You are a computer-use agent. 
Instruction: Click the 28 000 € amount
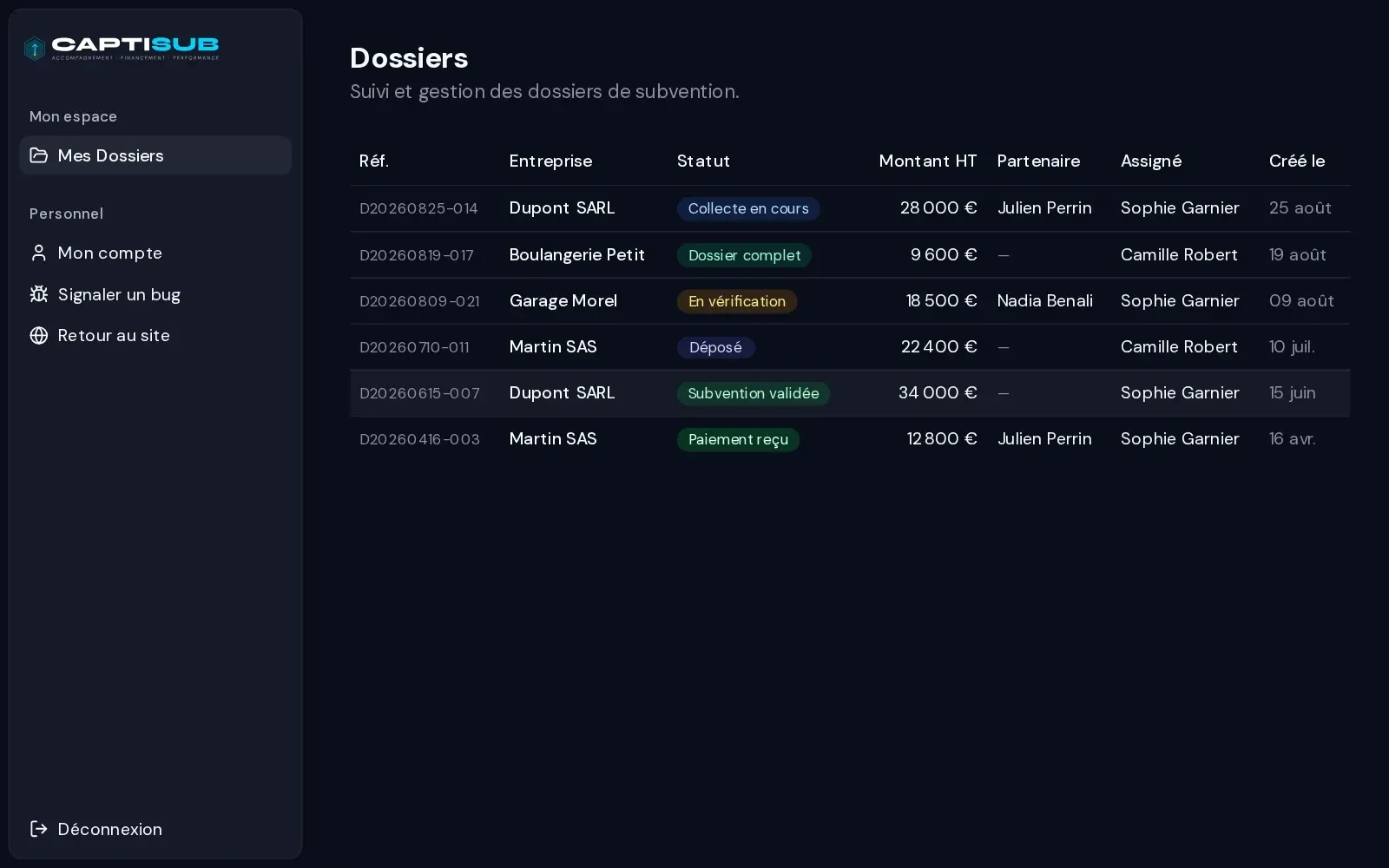[x=938, y=207]
